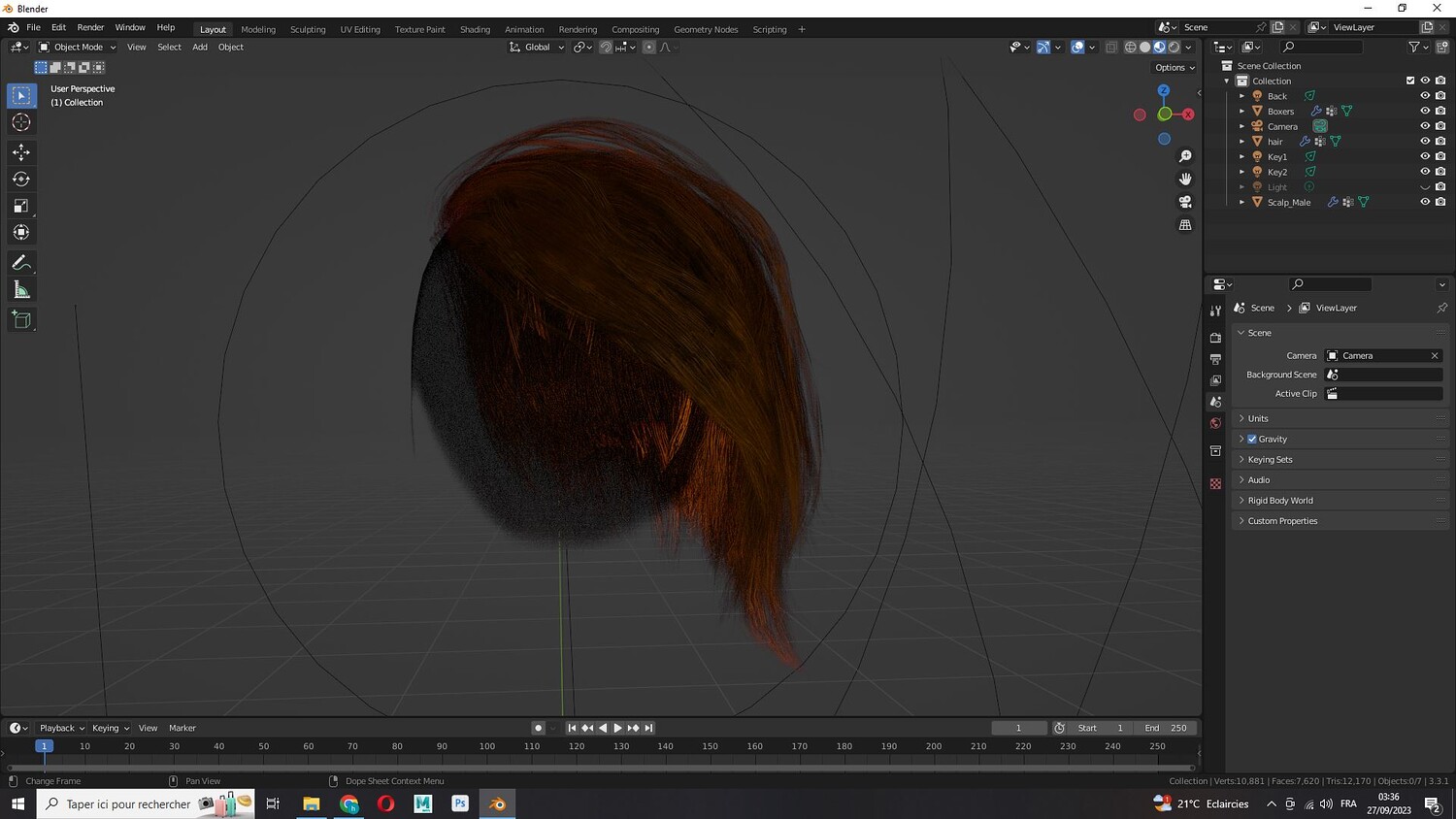
Task: Toggle camera view in viewport
Action: (x=1185, y=202)
